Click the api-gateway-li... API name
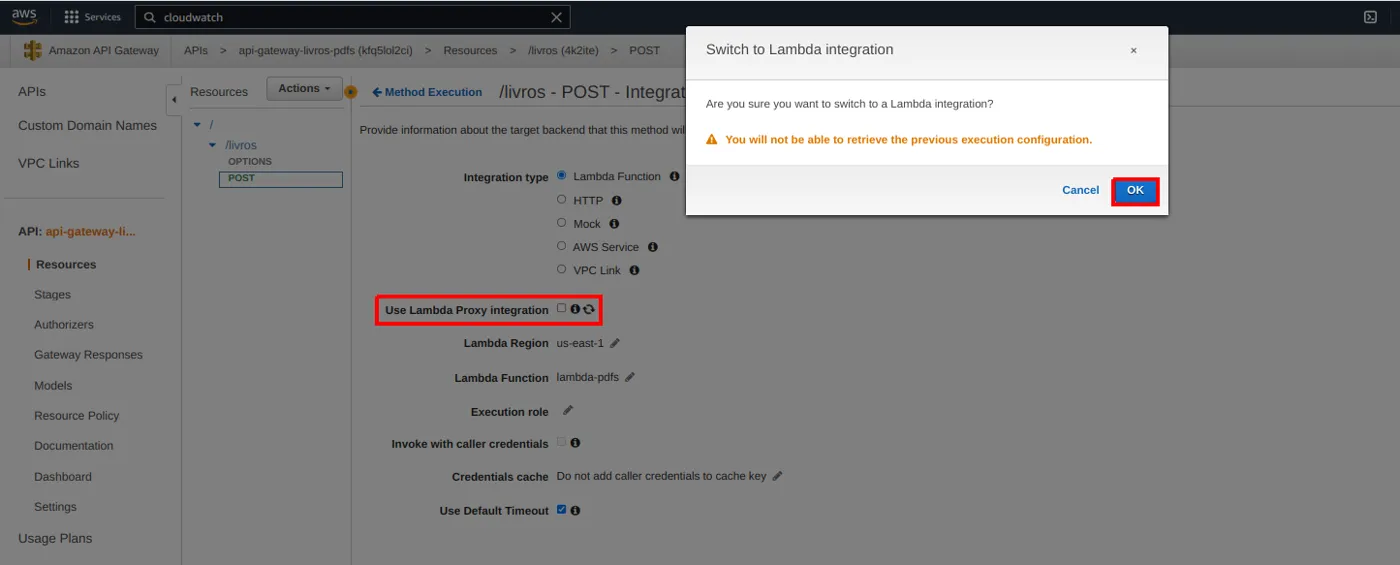The width and height of the screenshot is (1400, 565). [x=91, y=231]
